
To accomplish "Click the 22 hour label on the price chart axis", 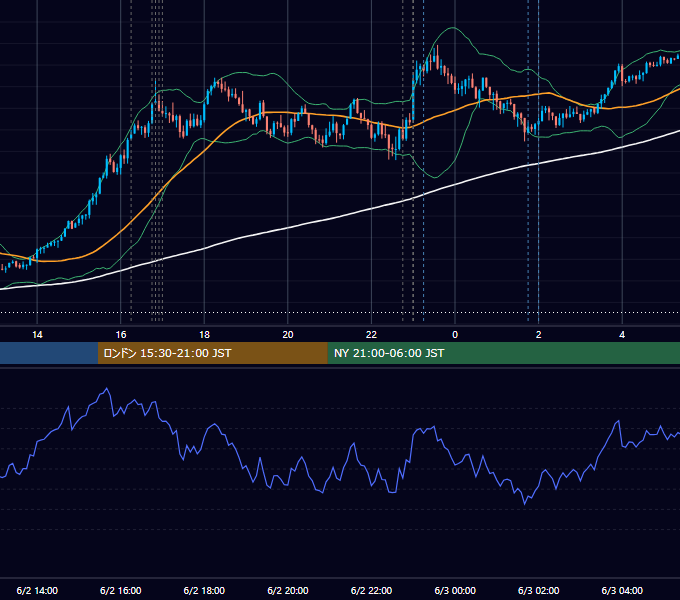I will click(371, 335).
